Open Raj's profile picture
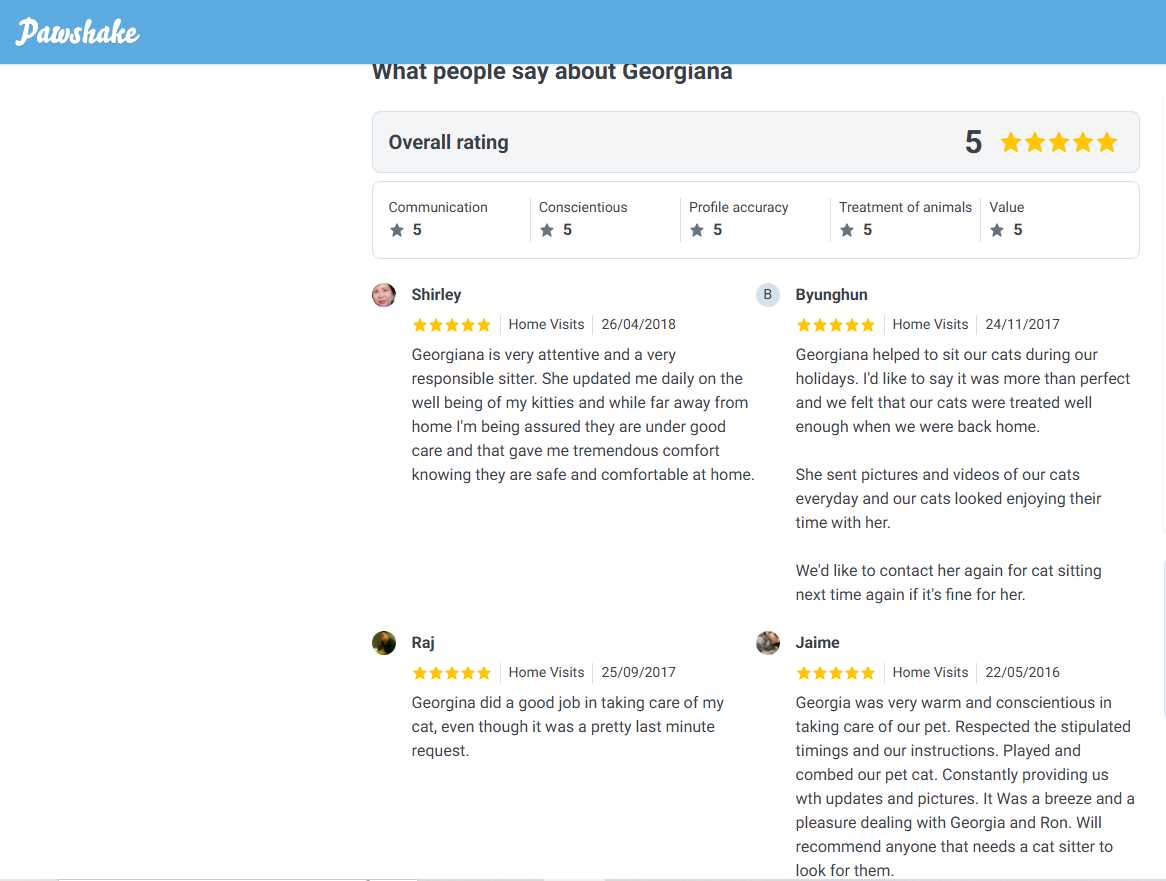Image resolution: width=1166 pixels, height=881 pixels. coord(384,643)
